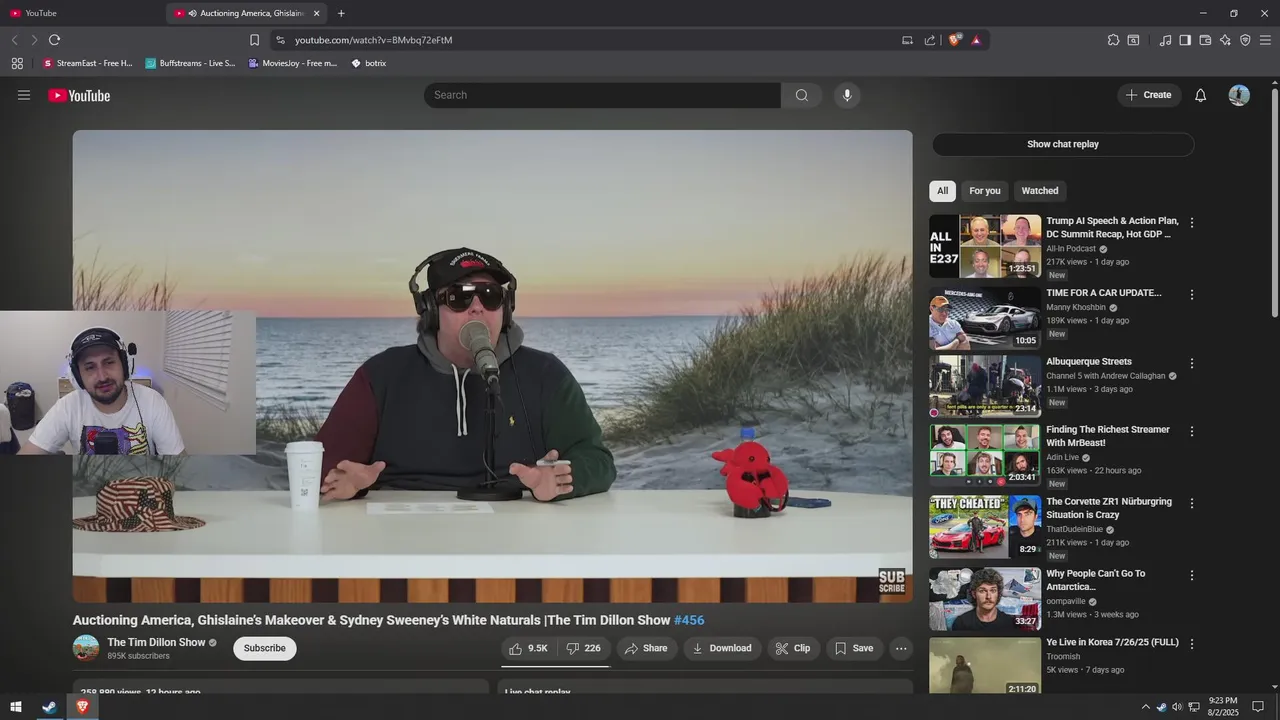Open MoviesJoy bookmark

(x=292, y=63)
